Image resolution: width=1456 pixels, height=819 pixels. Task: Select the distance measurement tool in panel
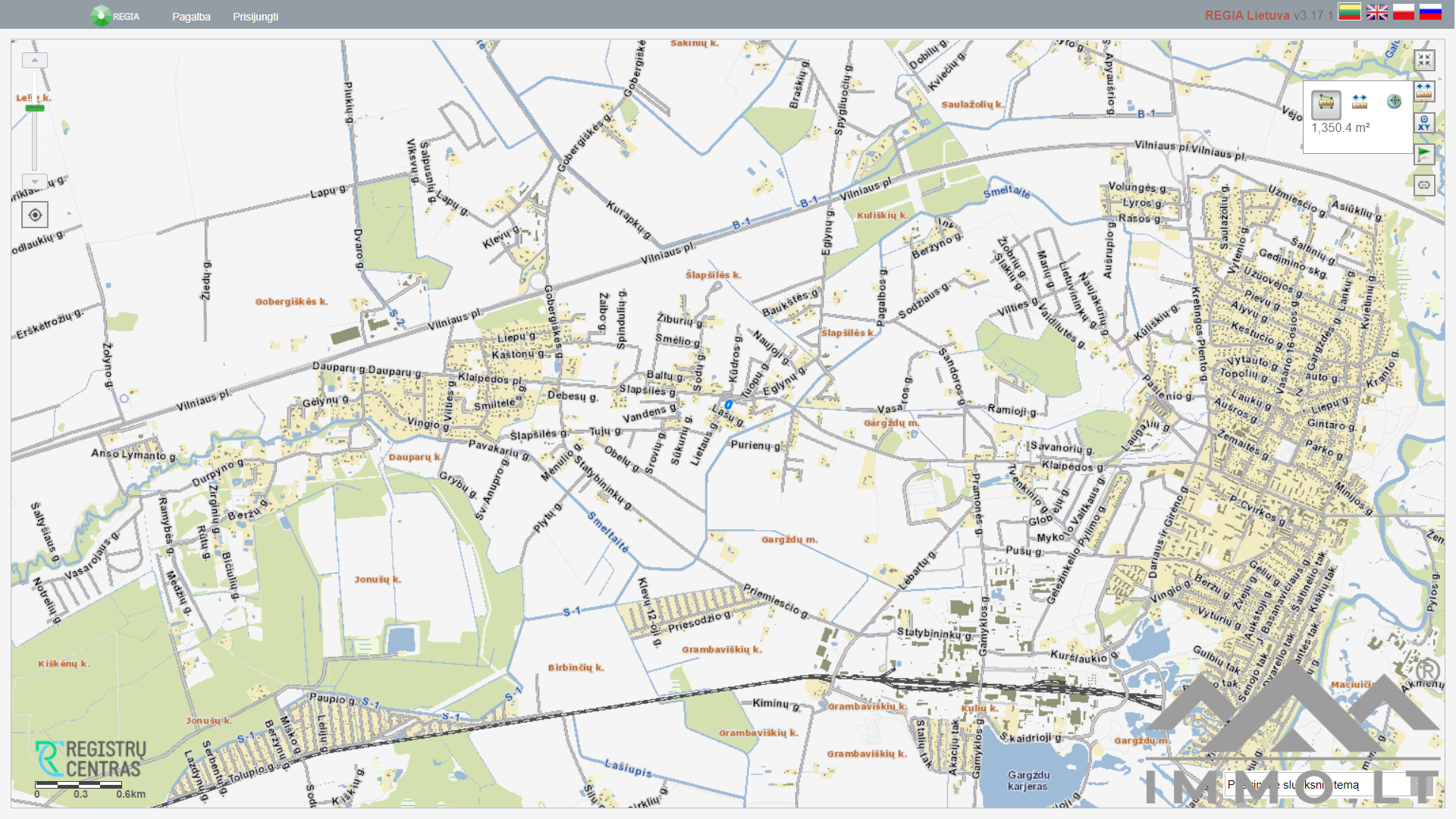1360,102
